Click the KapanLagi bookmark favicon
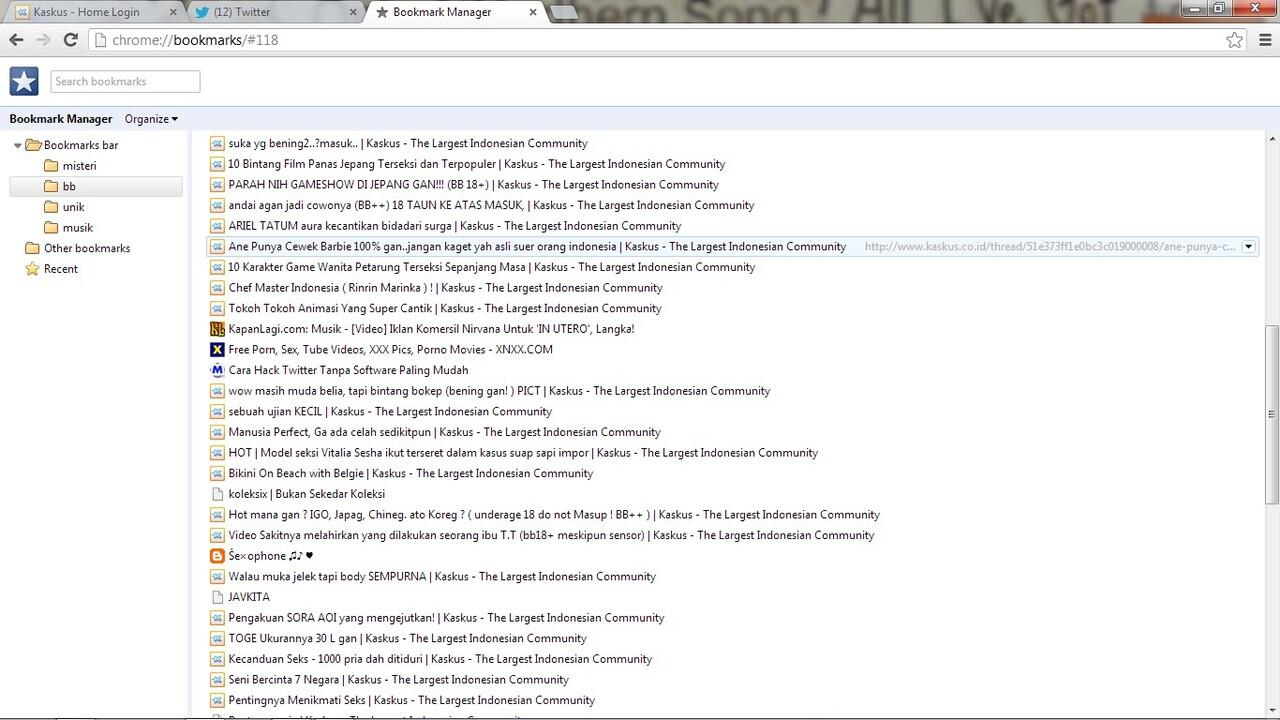This screenshot has height=720, width=1280. (217, 329)
